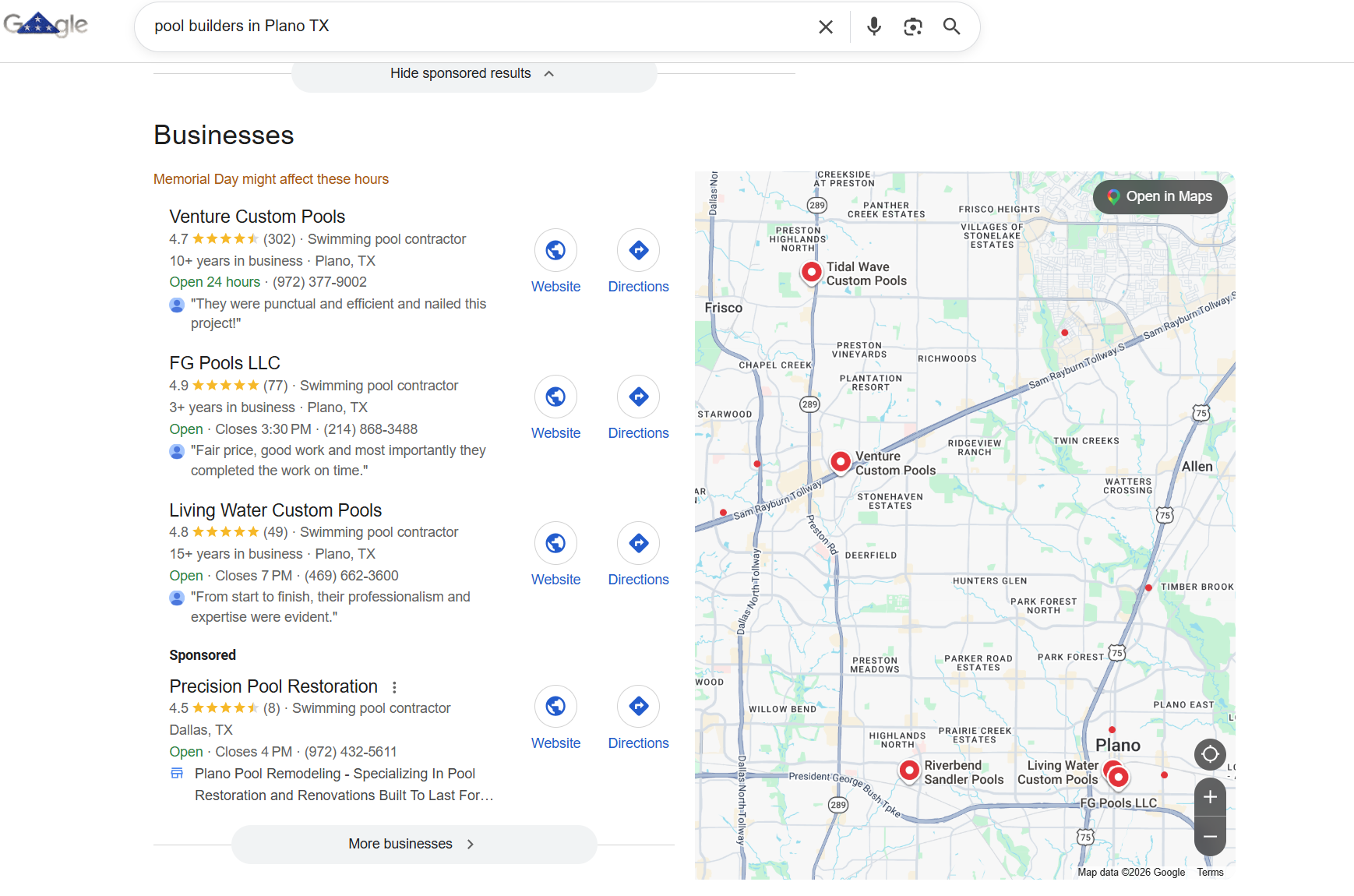Click phone number (972) 377-9002

(319, 282)
